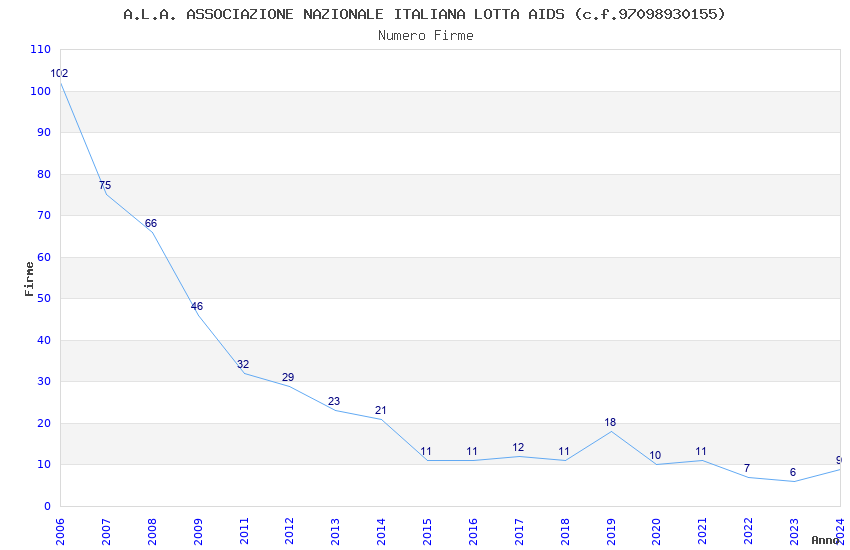Click x-axis year 2011

243,532
